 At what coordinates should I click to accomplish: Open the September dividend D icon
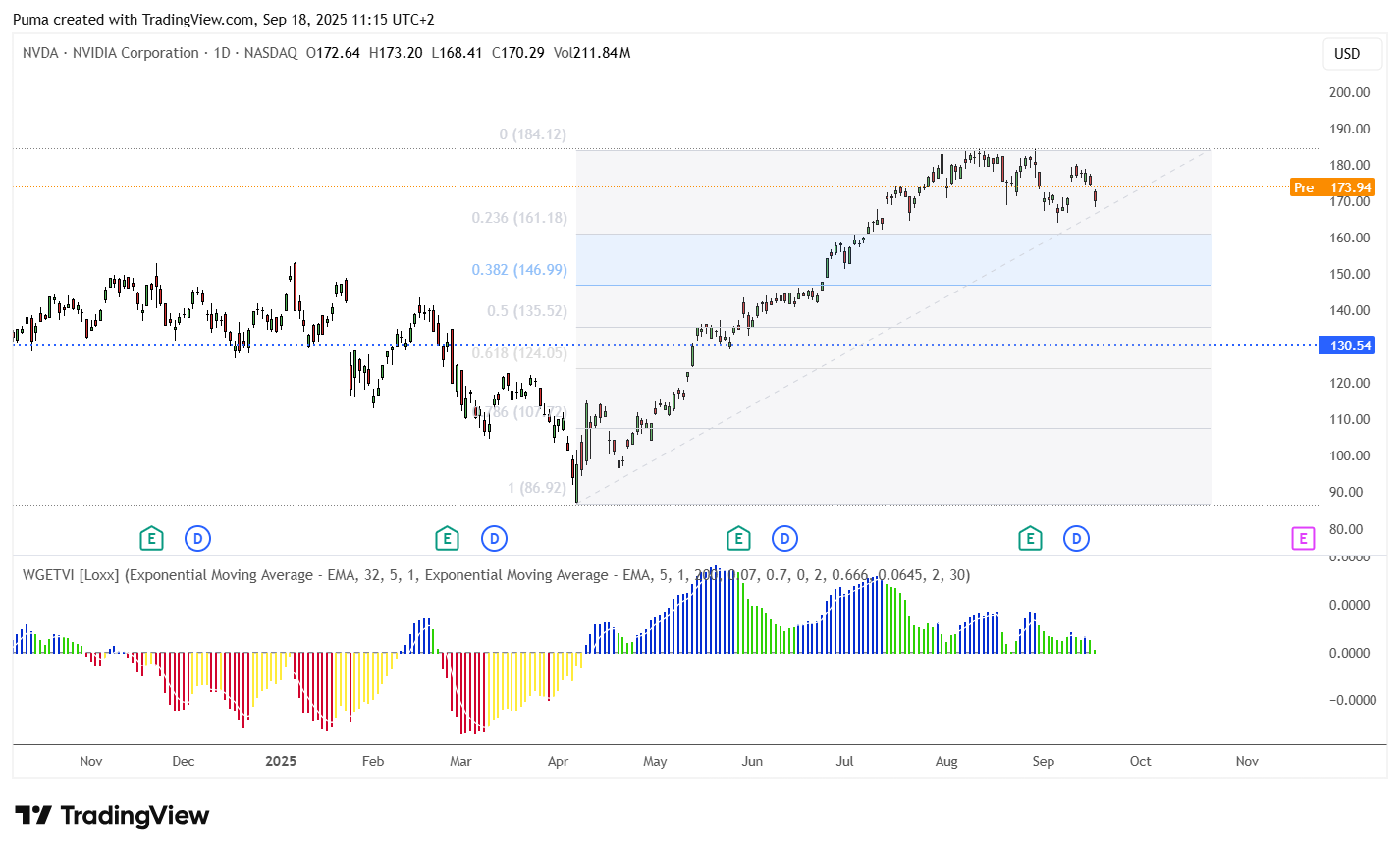pos(1077,538)
